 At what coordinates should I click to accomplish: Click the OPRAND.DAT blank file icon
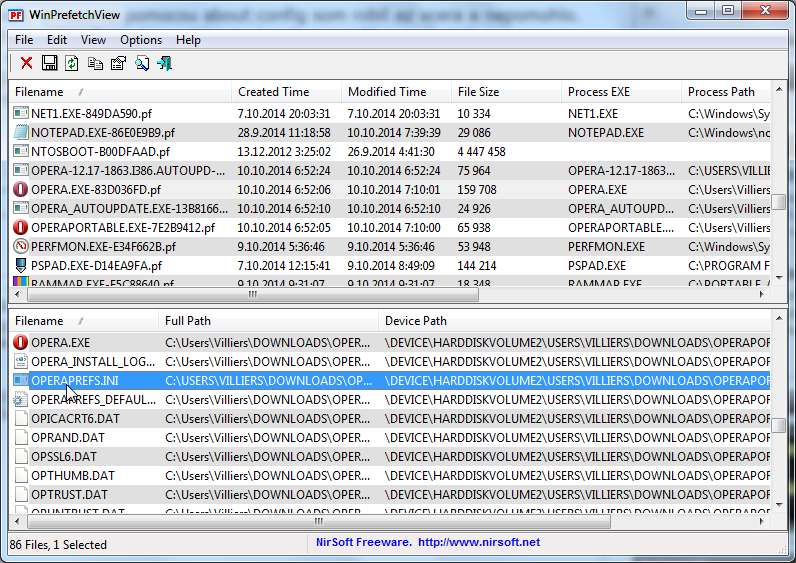point(20,437)
